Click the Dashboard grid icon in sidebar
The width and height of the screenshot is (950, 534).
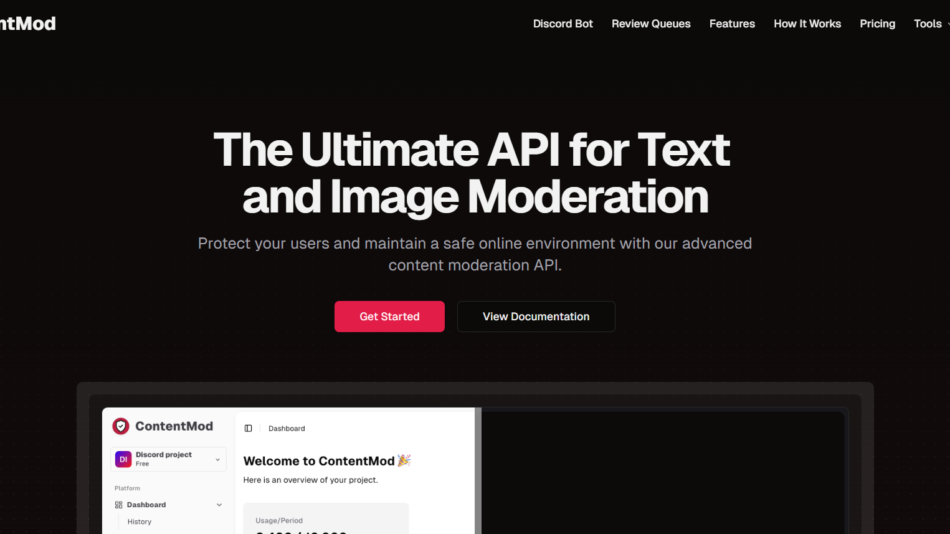click(119, 505)
